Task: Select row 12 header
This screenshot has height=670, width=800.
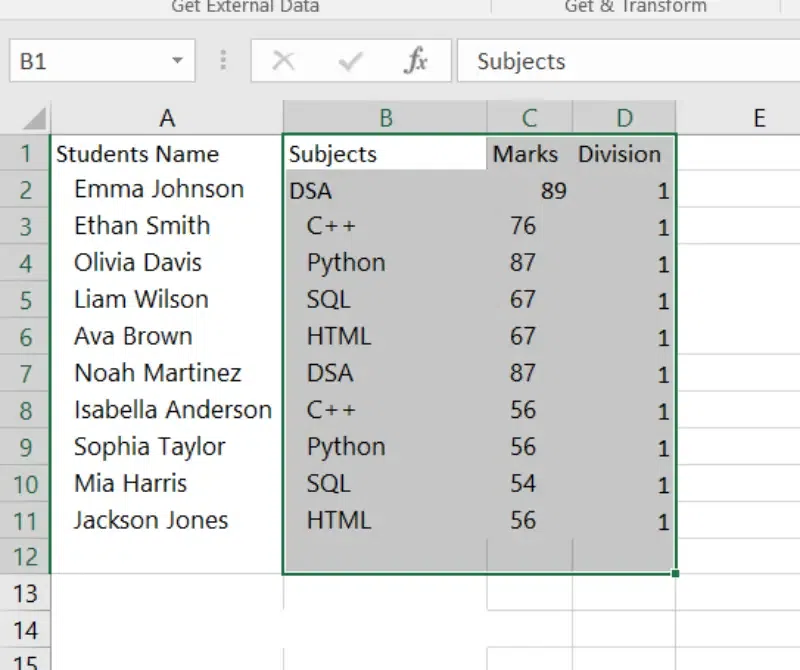Action: 25,556
